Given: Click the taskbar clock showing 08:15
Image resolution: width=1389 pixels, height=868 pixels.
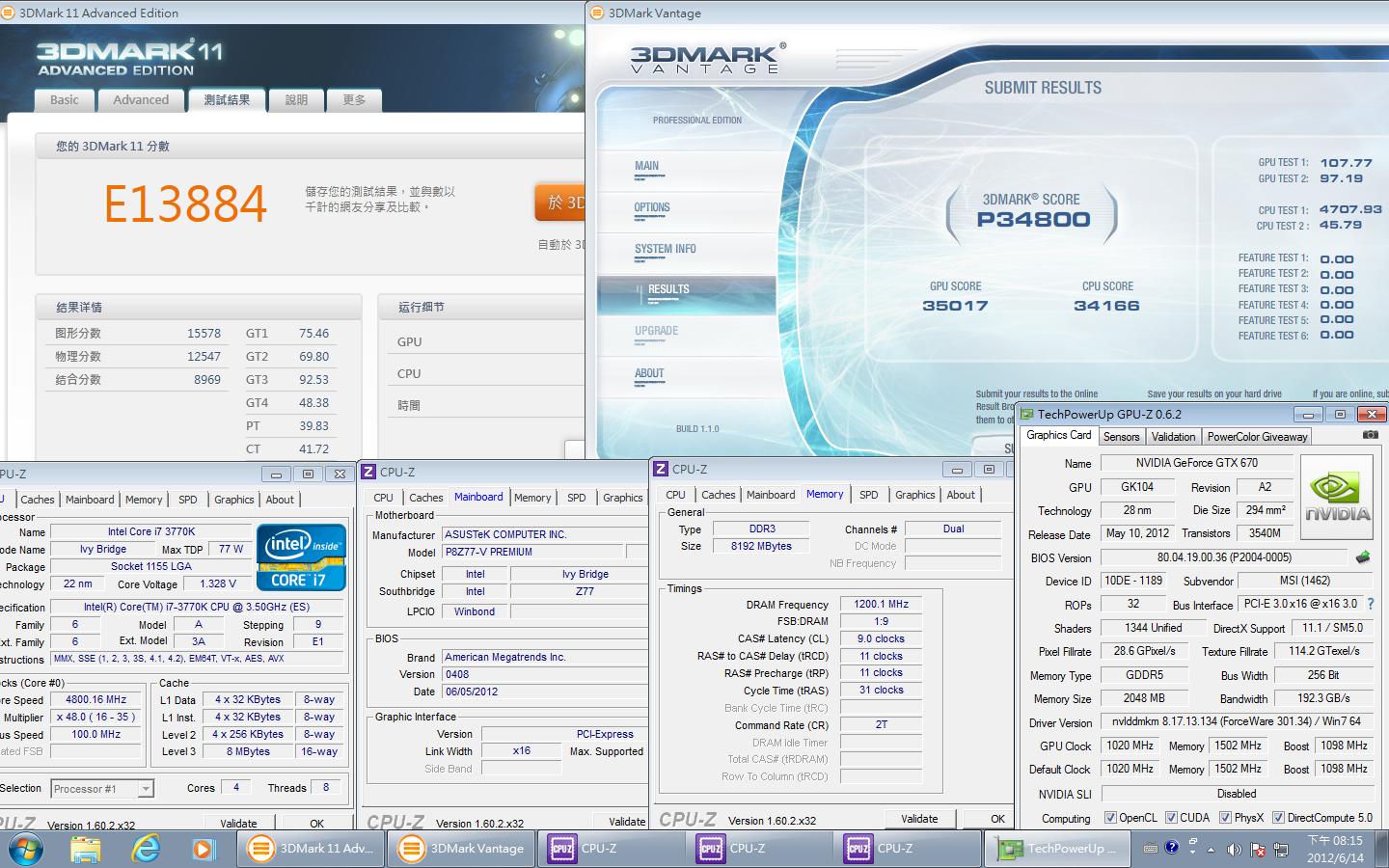Looking at the screenshot, I should pos(1335,849).
